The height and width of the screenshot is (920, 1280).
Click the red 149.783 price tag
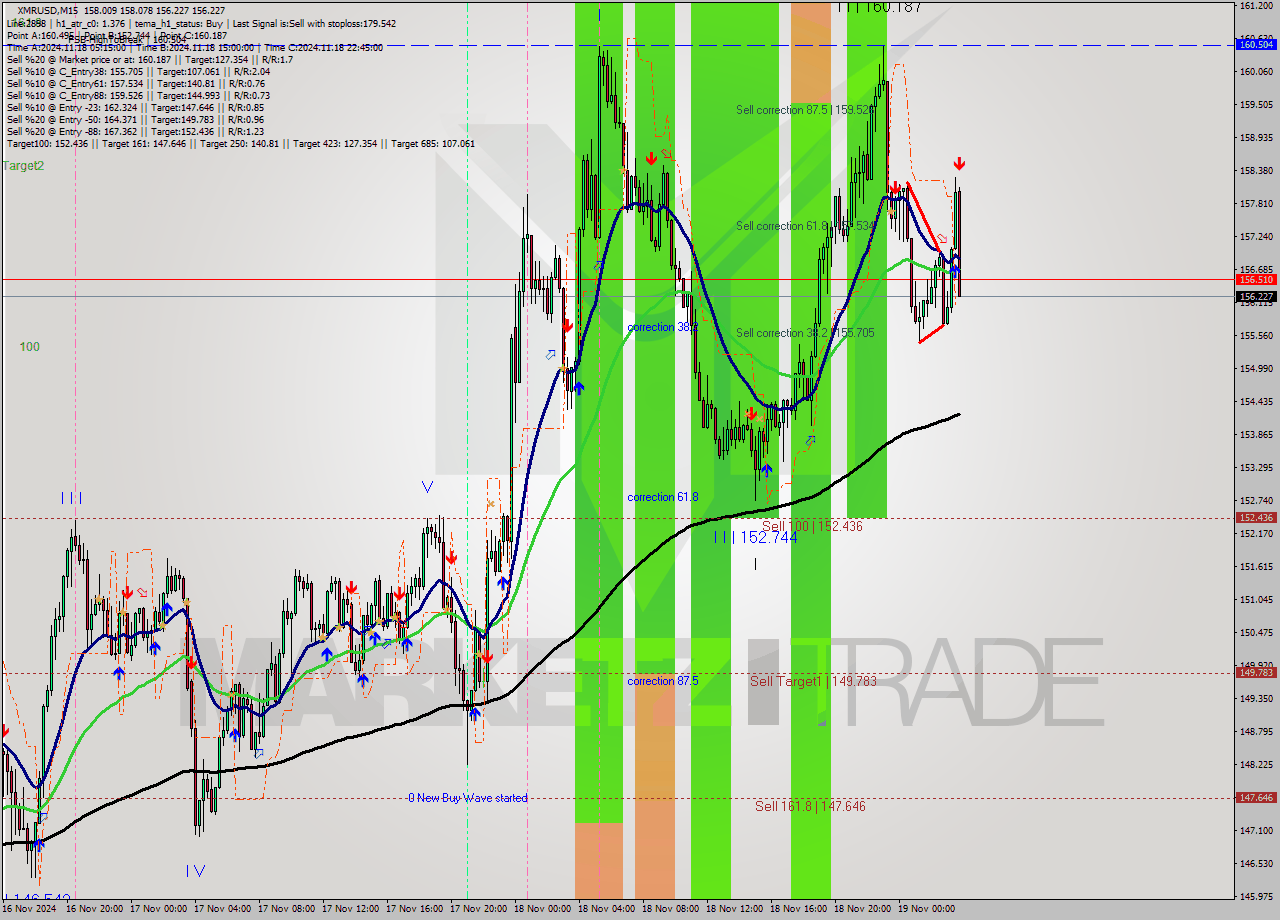[x=1256, y=672]
